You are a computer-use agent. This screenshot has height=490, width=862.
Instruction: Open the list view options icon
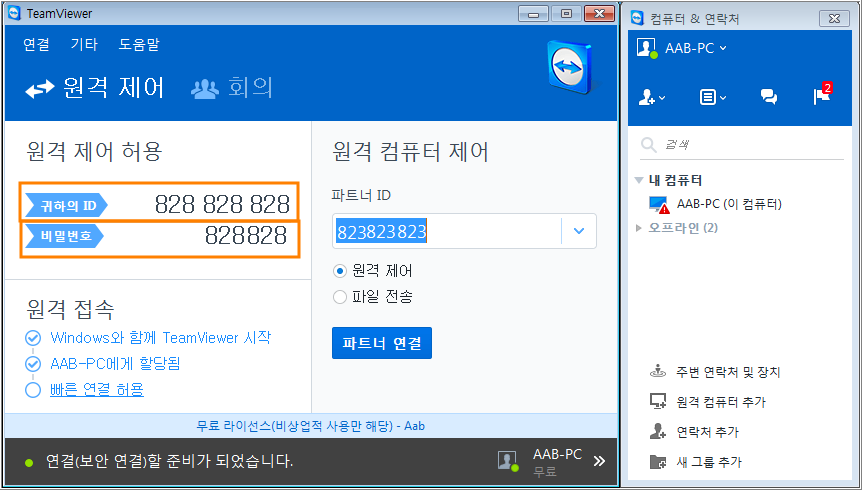[712, 98]
